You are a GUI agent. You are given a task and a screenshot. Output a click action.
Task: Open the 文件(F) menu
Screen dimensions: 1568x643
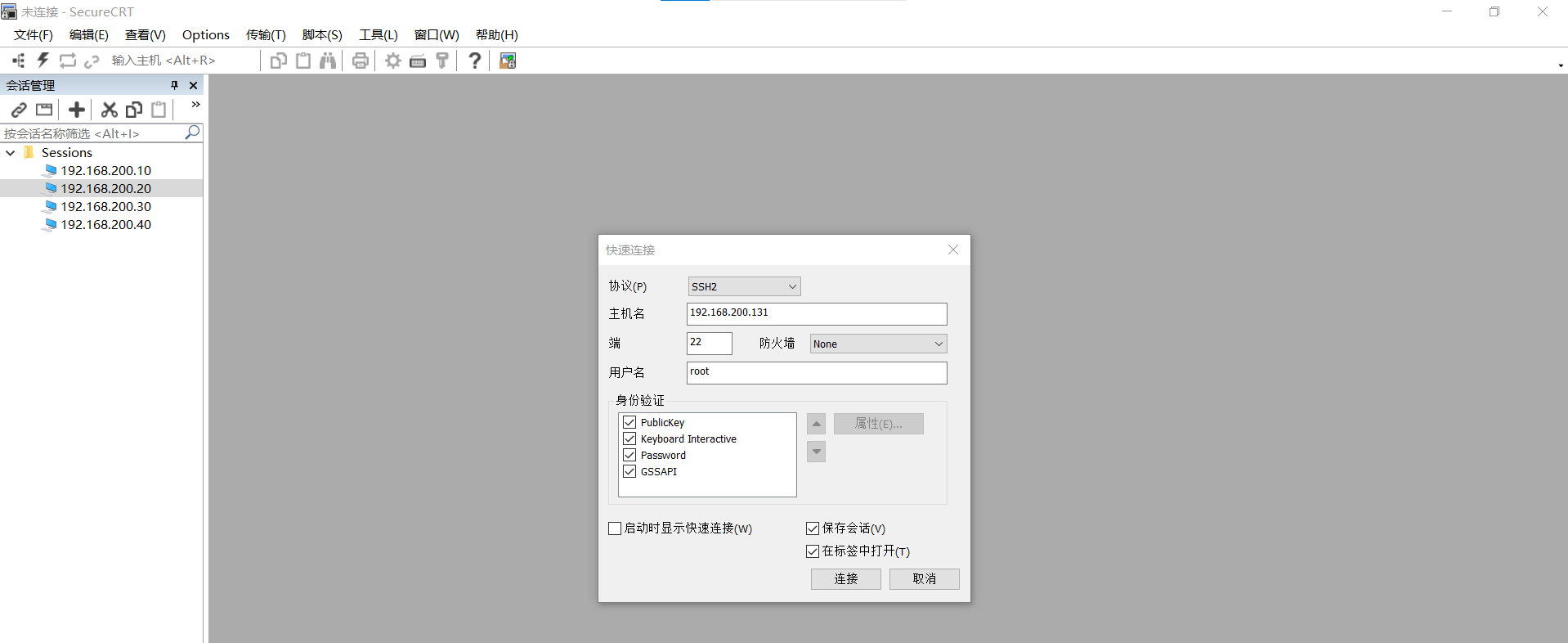34,35
